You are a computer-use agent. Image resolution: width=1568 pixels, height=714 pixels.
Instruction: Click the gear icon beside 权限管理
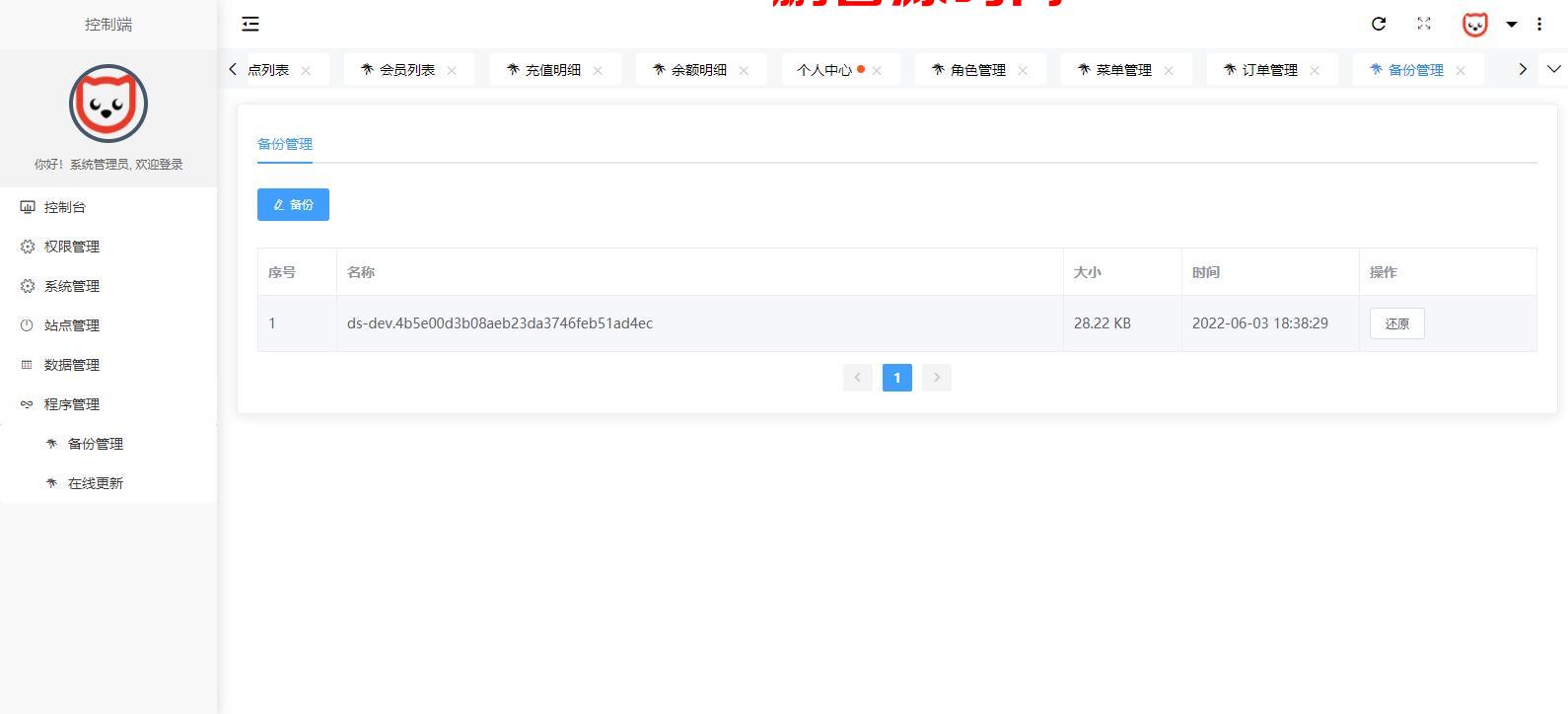coord(28,247)
